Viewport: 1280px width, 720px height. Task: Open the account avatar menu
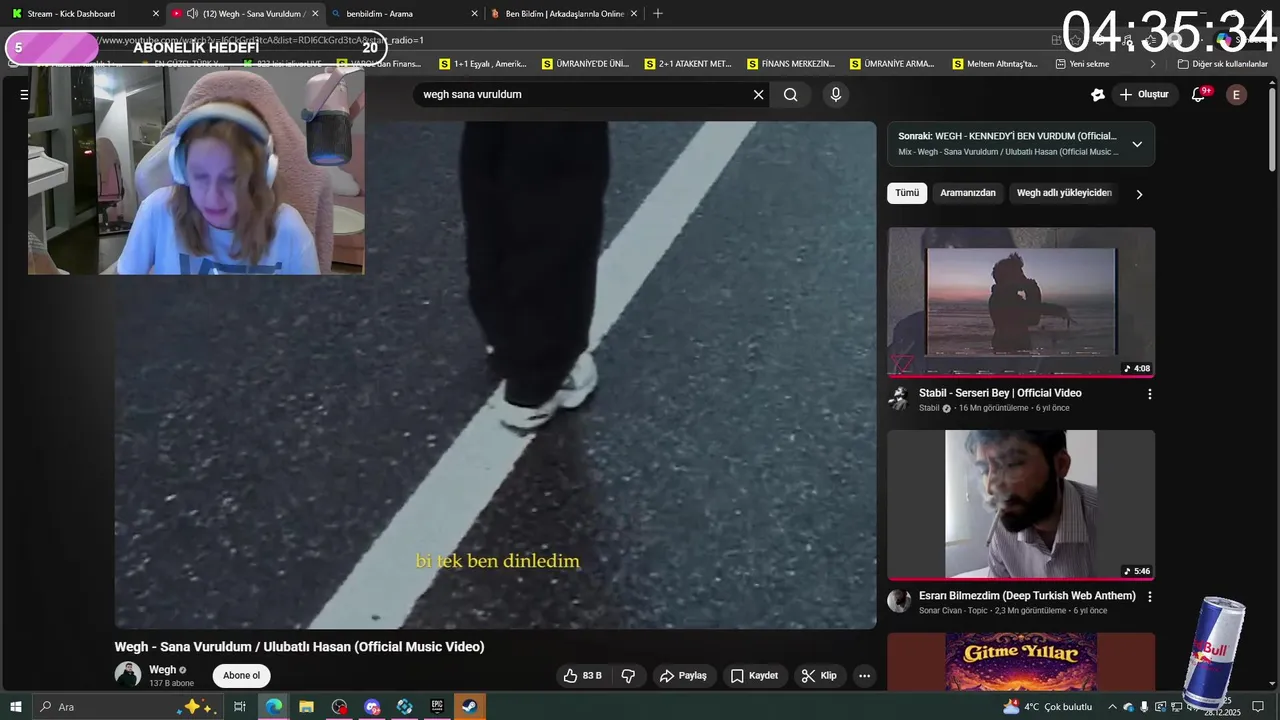tap(1237, 94)
